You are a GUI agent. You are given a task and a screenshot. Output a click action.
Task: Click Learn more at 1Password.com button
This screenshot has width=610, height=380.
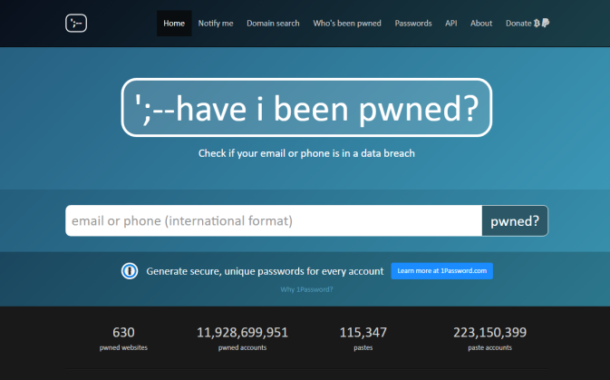tap(442, 271)
